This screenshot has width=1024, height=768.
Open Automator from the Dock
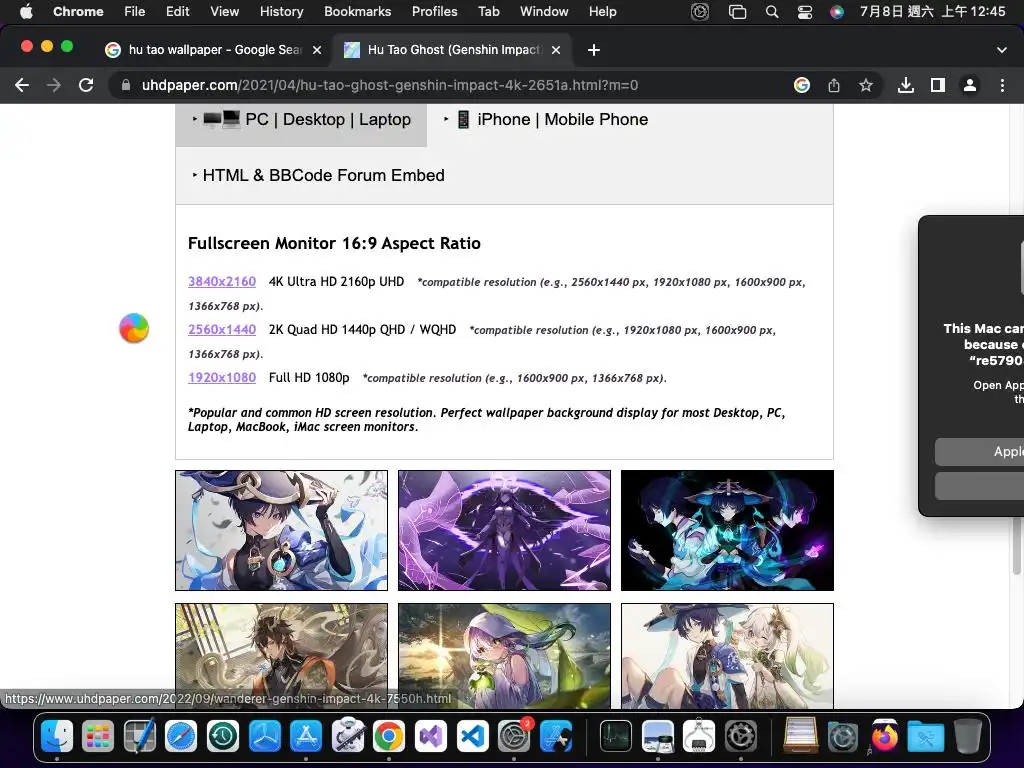click(x=347, y=736)
